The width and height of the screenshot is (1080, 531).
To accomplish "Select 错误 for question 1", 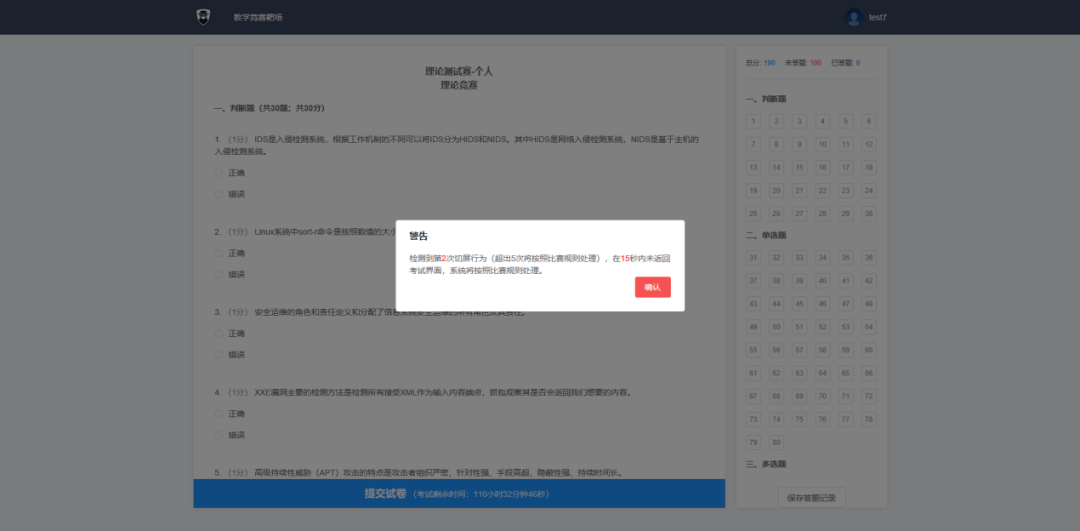I will 220,194.
